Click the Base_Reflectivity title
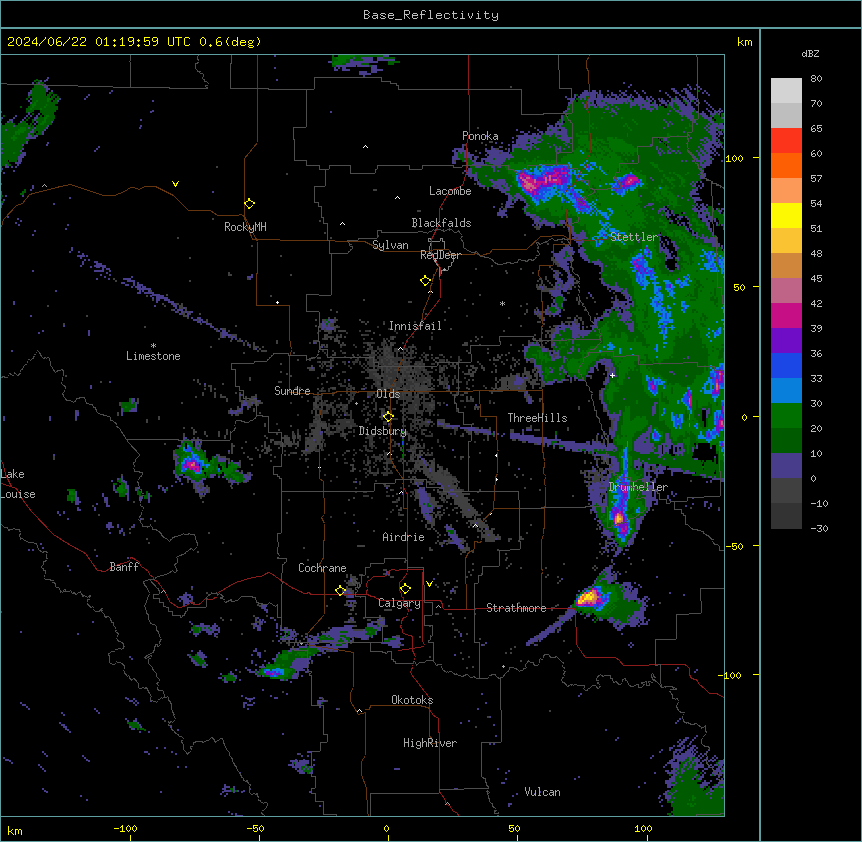This screenshot has height=842, width=862. coord(431,15)
